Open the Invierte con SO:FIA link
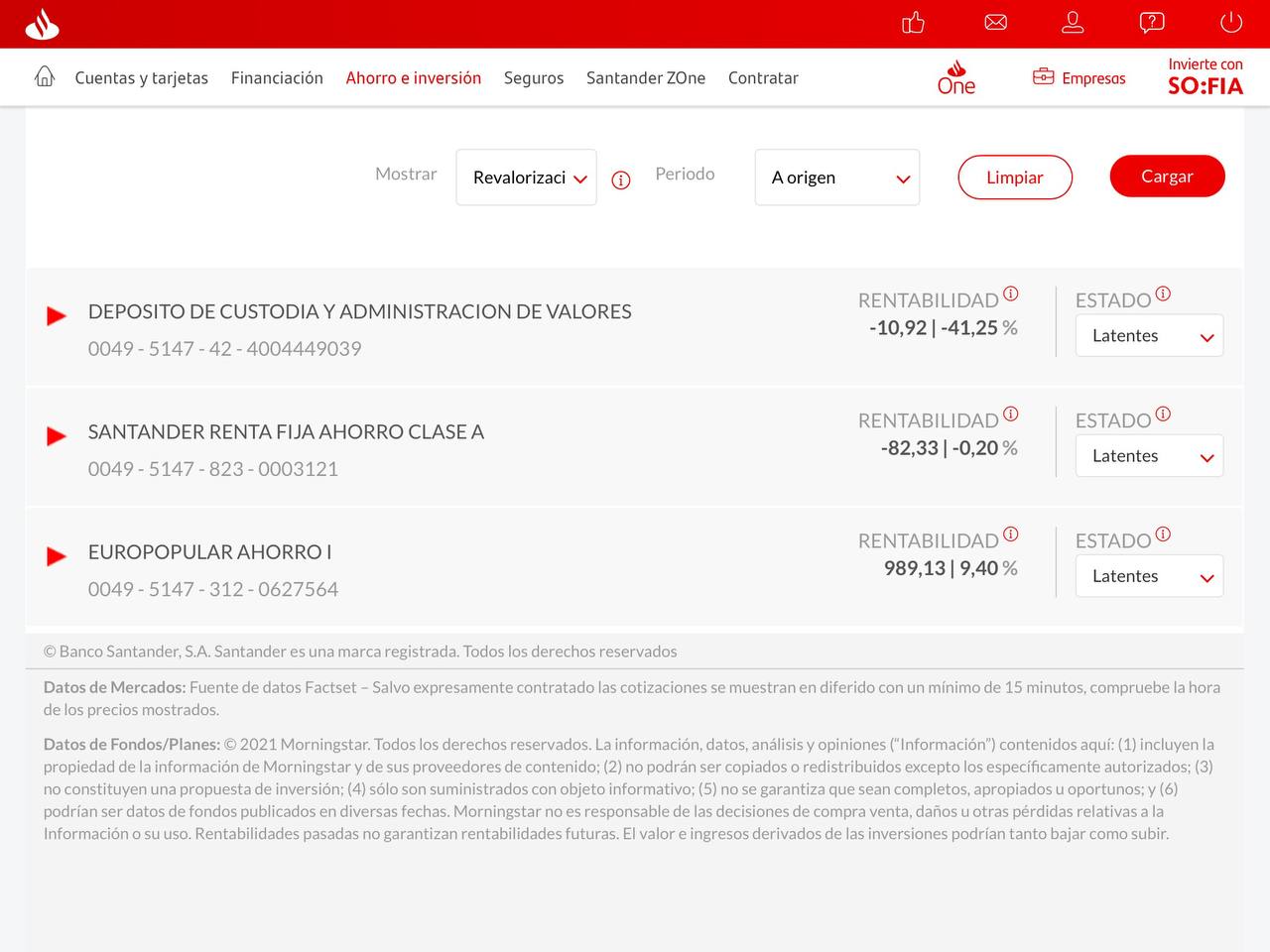Screen dimensions: 1270x952 [x=1205, y=77]
